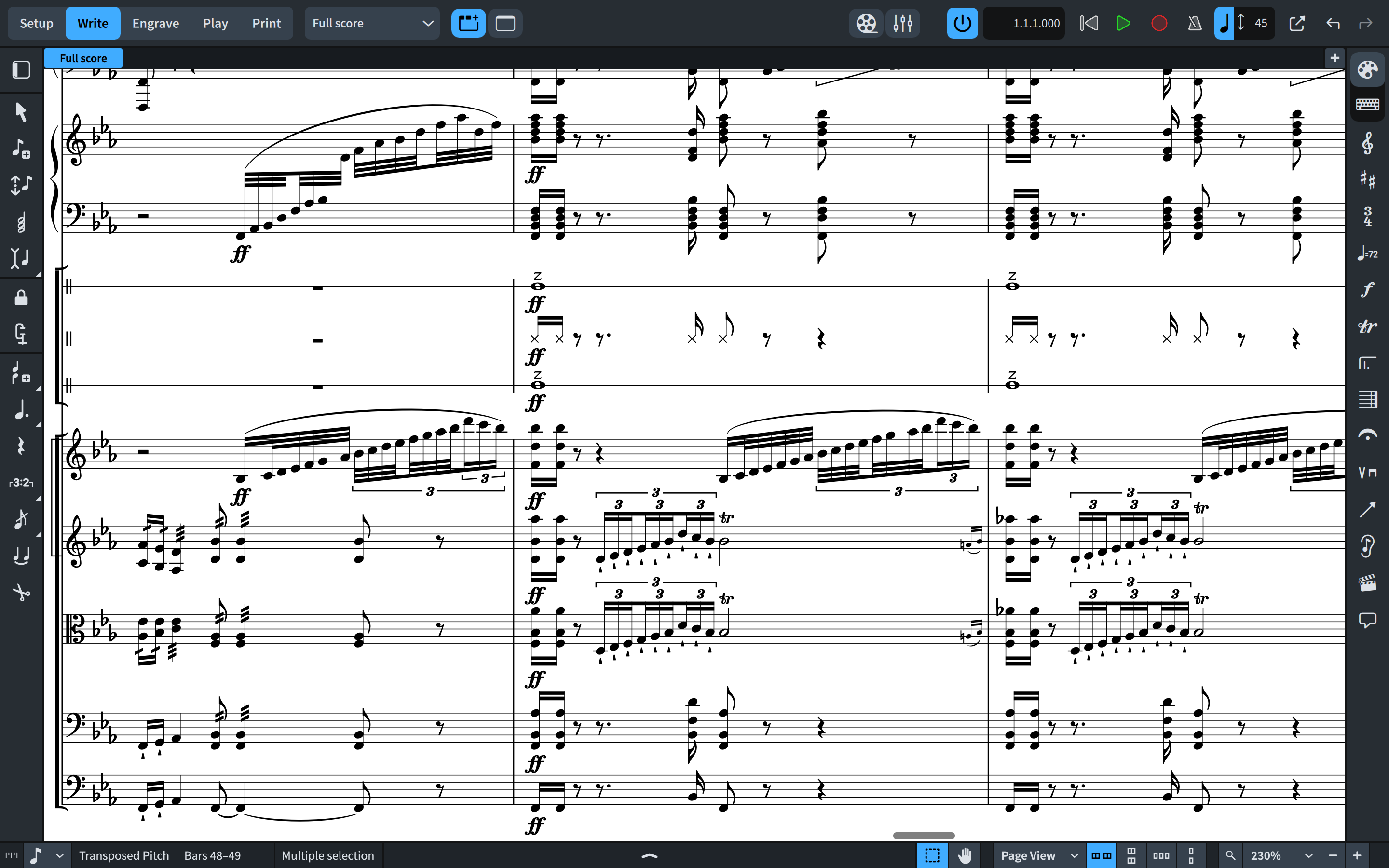Toggle Pitch Before Duration input
The image size is (1389, 868).
21,185
